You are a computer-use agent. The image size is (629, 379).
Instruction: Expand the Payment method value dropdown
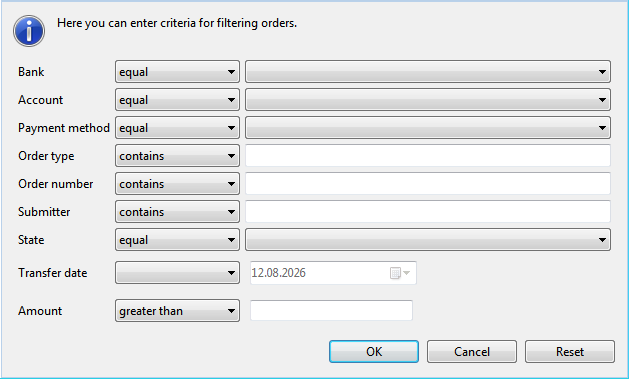coord(428,128)
